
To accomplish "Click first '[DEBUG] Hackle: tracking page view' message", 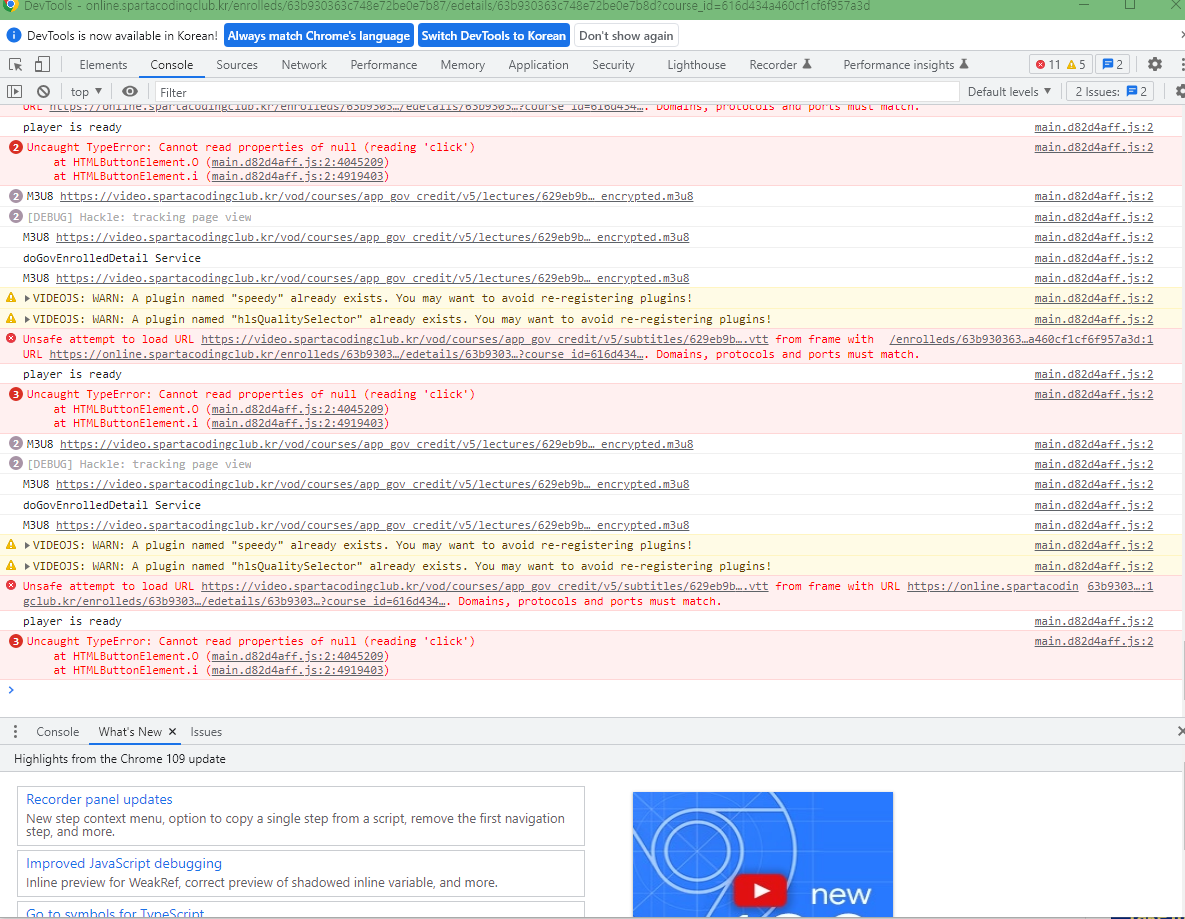I will 139,217.
